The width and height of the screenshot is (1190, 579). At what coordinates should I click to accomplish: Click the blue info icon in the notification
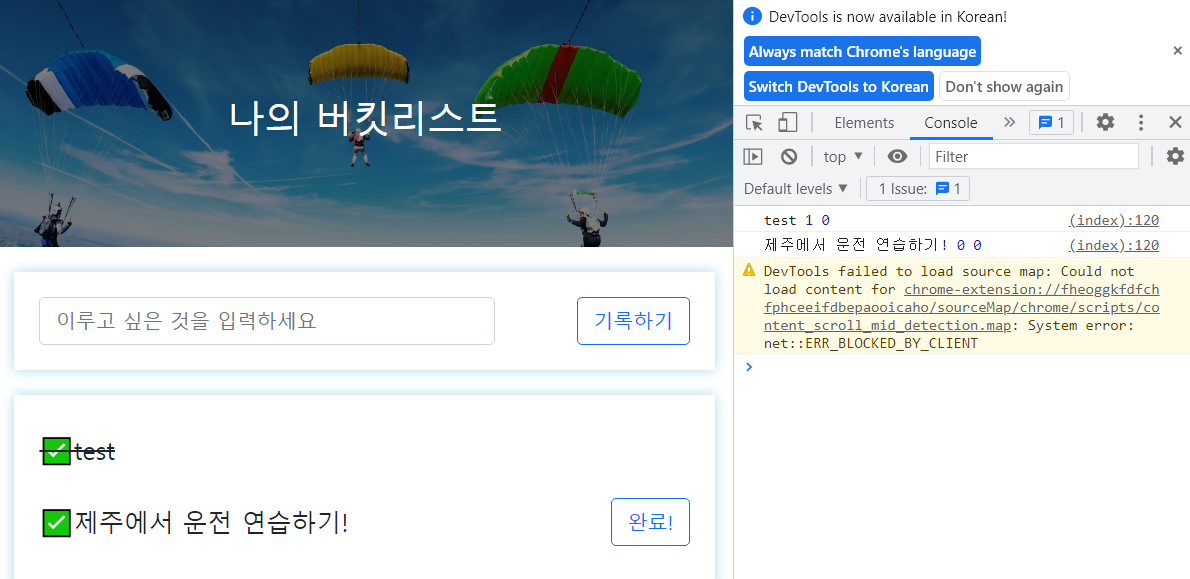[x=752, y=16]
